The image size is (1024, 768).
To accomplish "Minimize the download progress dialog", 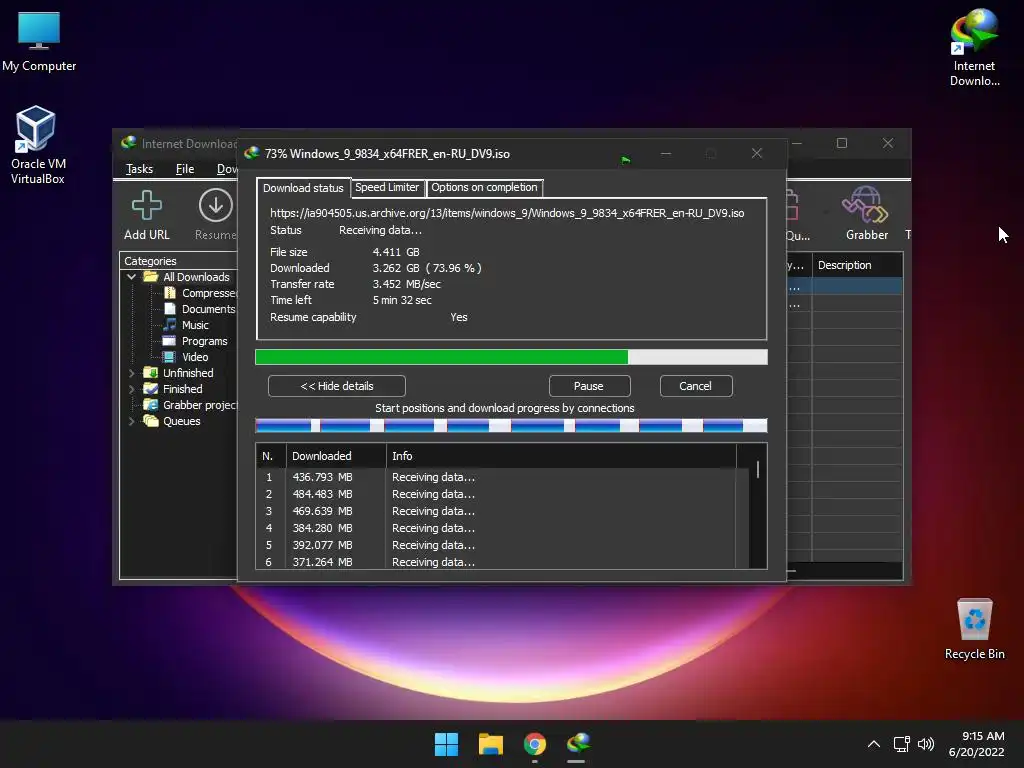I will (x=665, y=153).
